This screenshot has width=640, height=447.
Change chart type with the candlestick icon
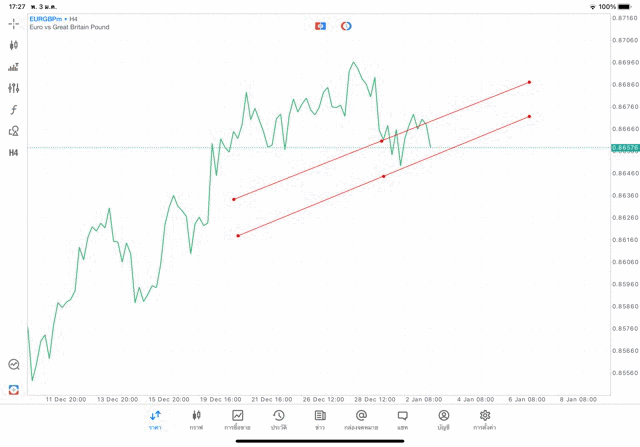14,45
